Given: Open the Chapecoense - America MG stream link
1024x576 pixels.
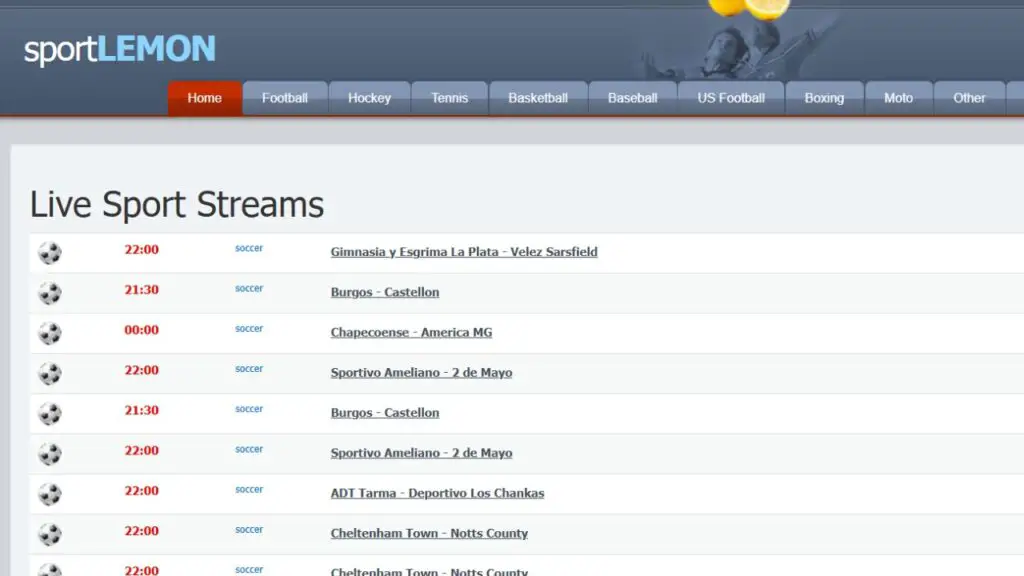Looking at the screenshot, I should 411,332.
